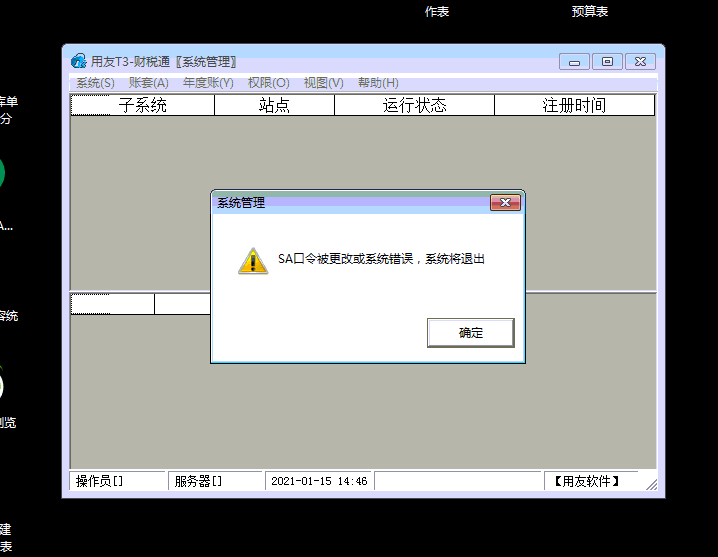Click the 运行状态 column header
This screenshot has width=718, height=557.
pos(414,105)
